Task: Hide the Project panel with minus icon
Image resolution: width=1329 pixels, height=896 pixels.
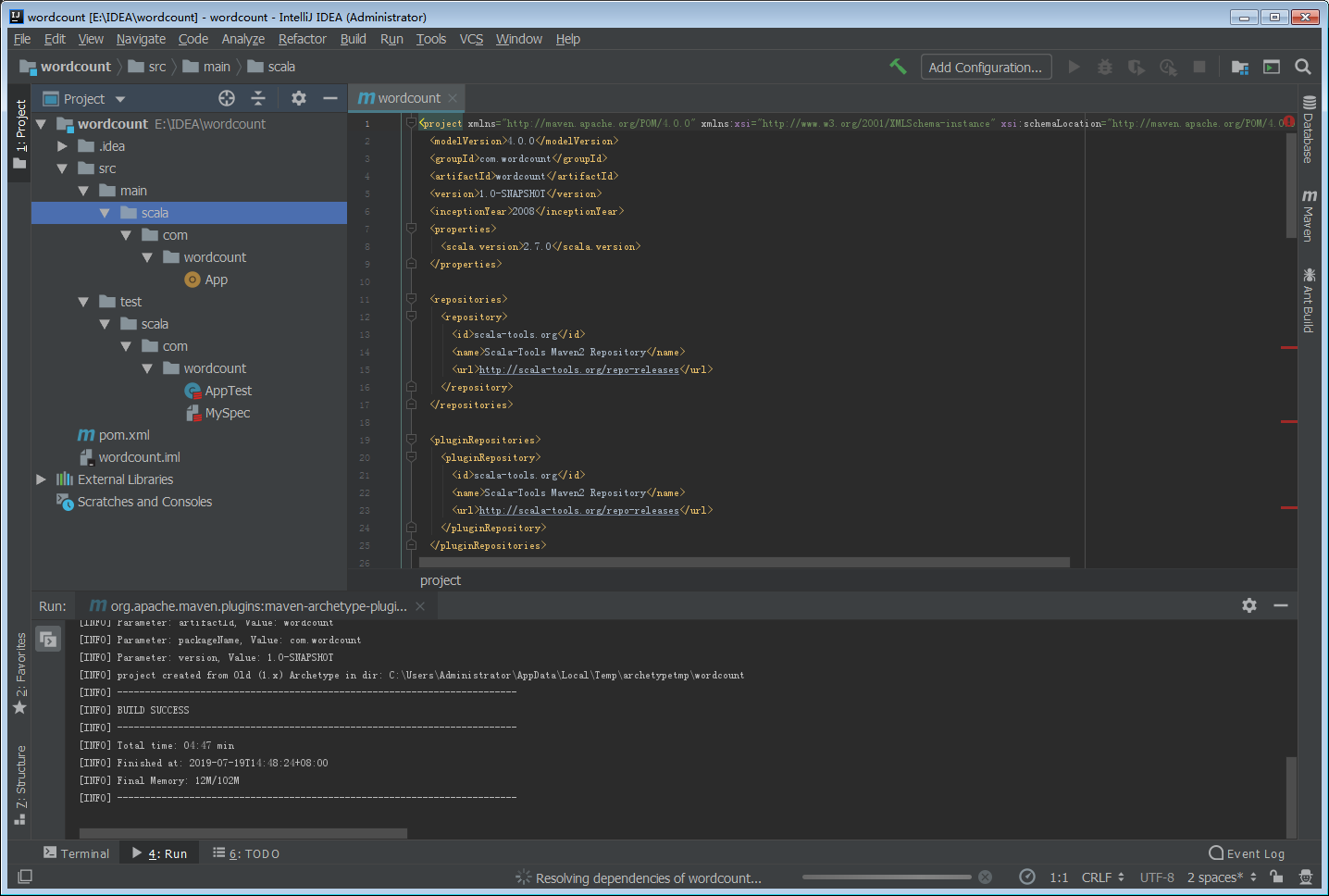Action: click(329, 98)
